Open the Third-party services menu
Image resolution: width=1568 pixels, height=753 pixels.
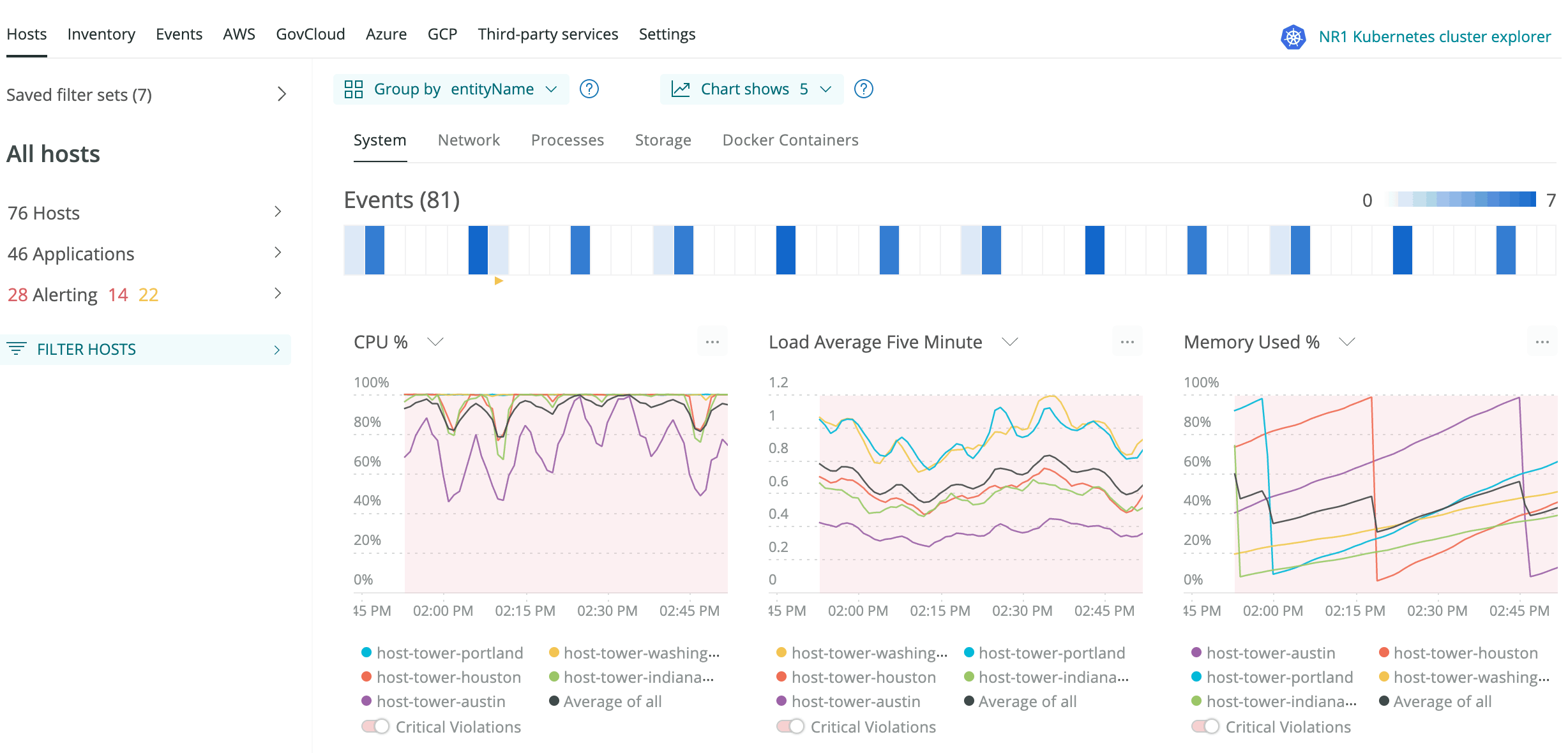pyautogui.click(x=547, y=34)
